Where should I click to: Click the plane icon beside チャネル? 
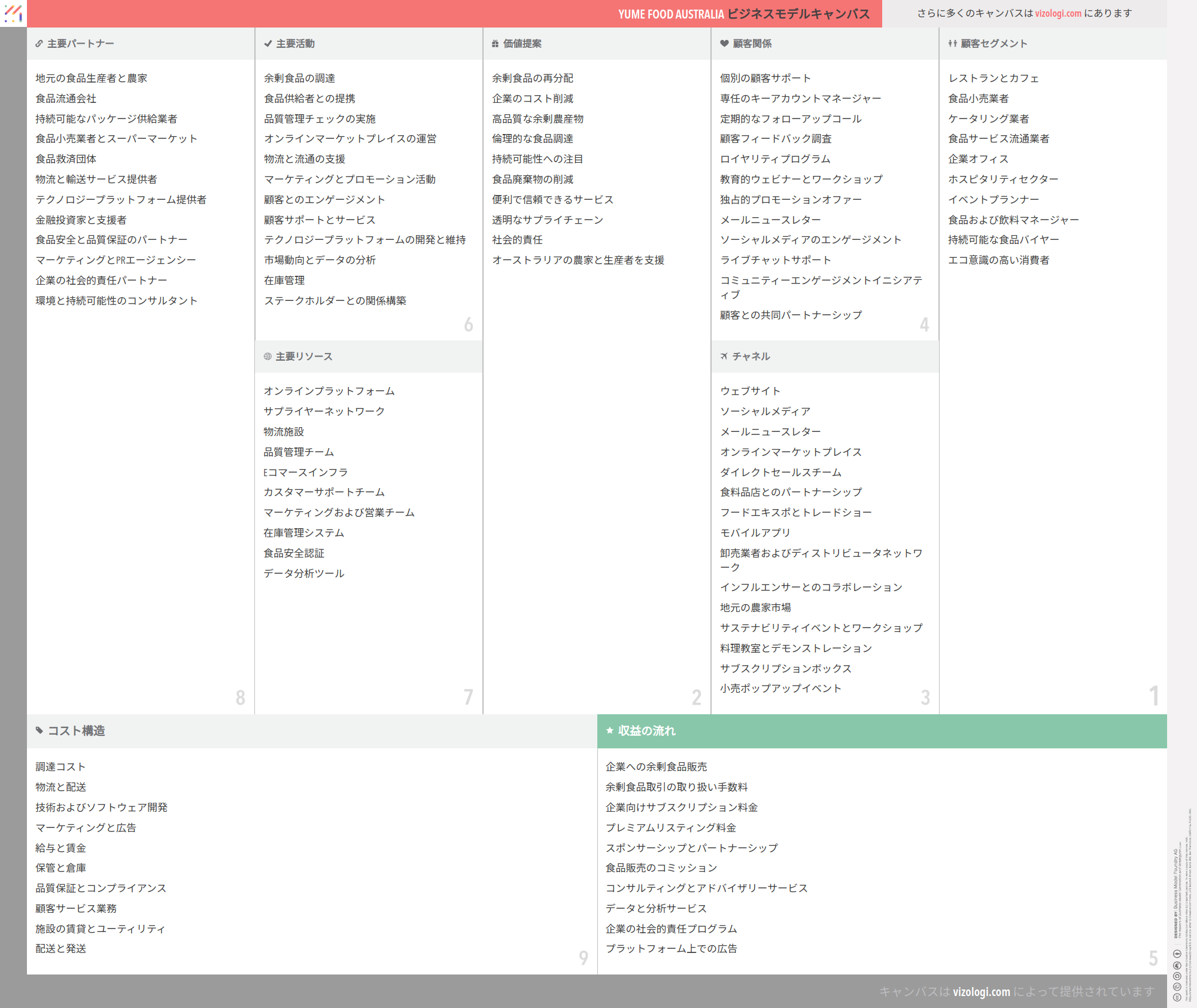(724, 357)
